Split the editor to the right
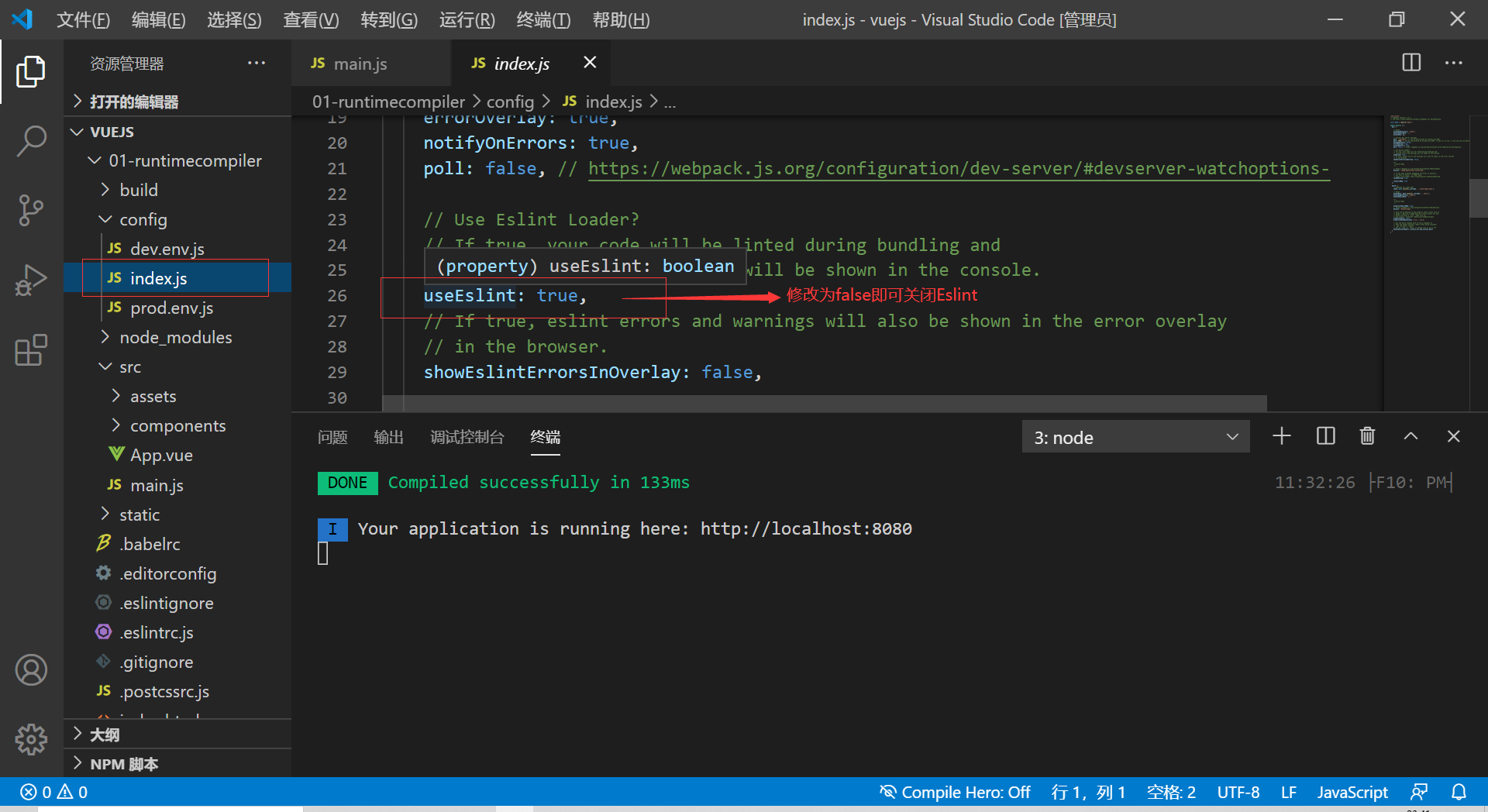Image resolution: width=1488 pixels, height=812 pixels. (1411, 63)
